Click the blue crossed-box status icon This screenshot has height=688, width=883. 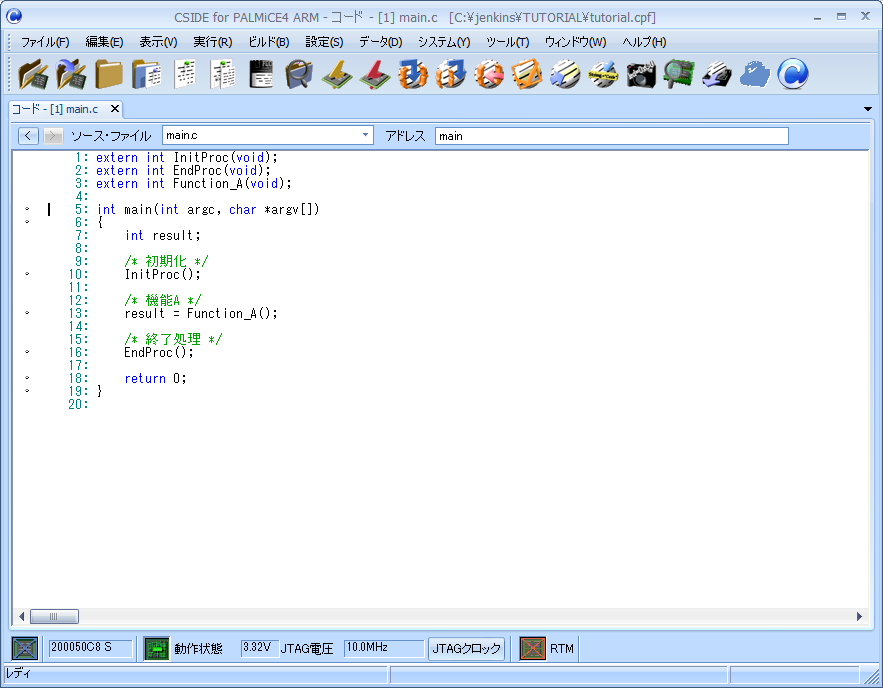[x=25, y=648]
